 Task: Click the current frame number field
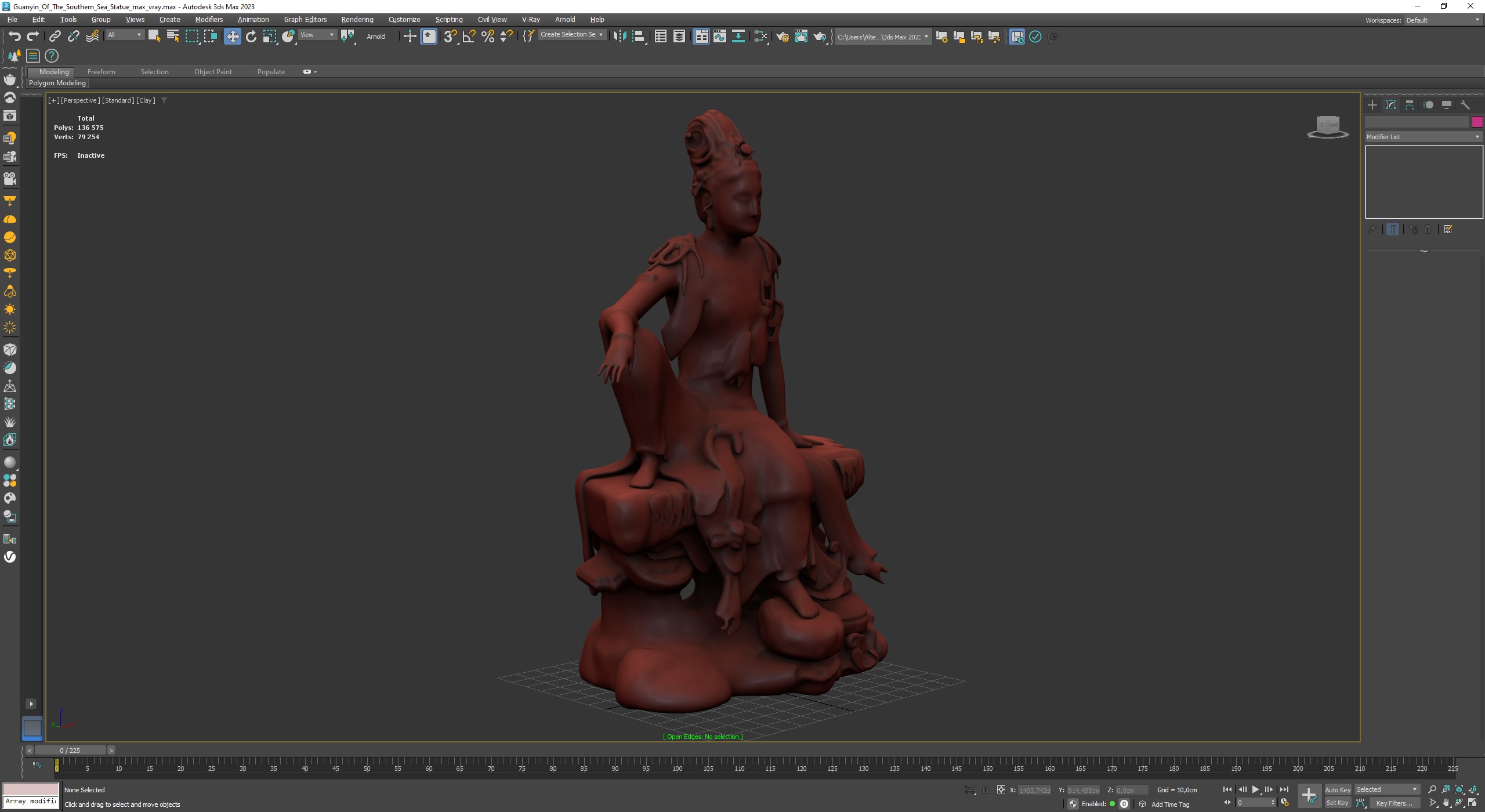coord(1252,803)
